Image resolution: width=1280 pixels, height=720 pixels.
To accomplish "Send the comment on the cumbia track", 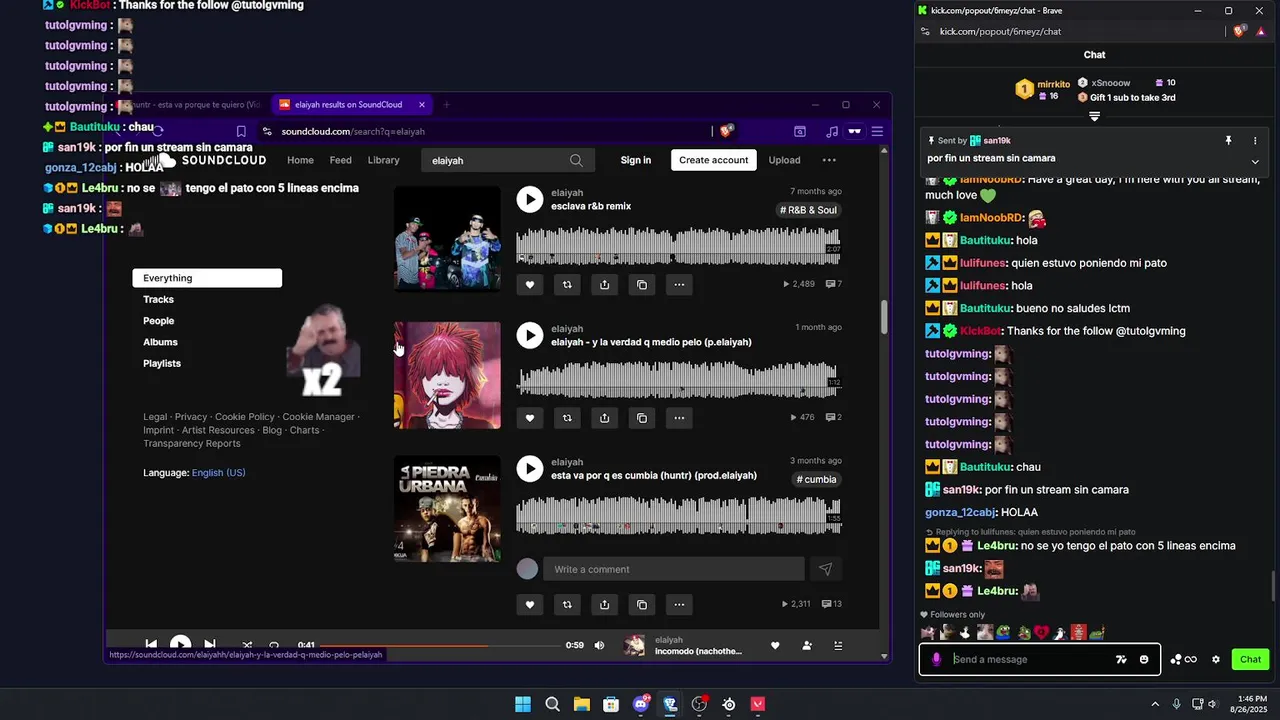I will [825, 569].
